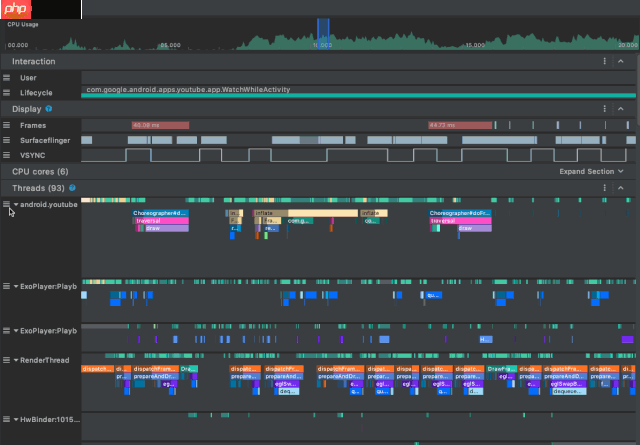640x445 pixels.
Task: Grab the Lifecycle row drag handle
Action: point(7,93)
